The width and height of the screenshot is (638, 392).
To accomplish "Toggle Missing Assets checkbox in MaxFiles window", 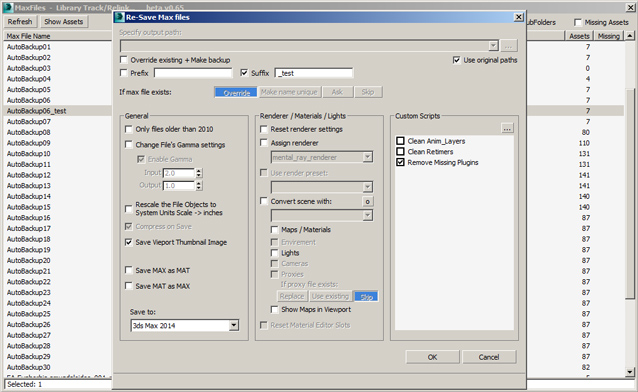I will point(578,22).
